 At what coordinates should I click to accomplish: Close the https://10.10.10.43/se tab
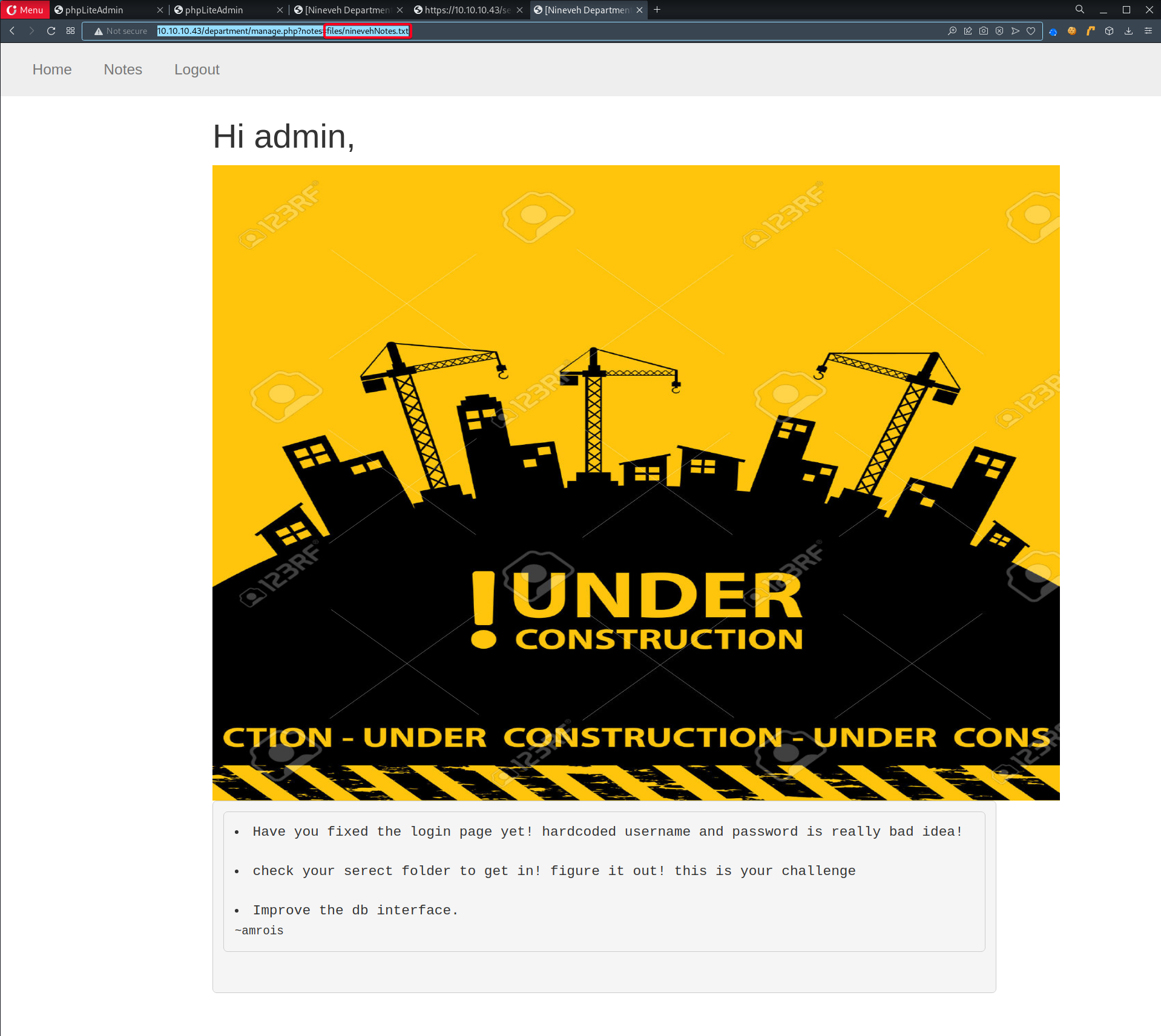[x=519, y=10]
